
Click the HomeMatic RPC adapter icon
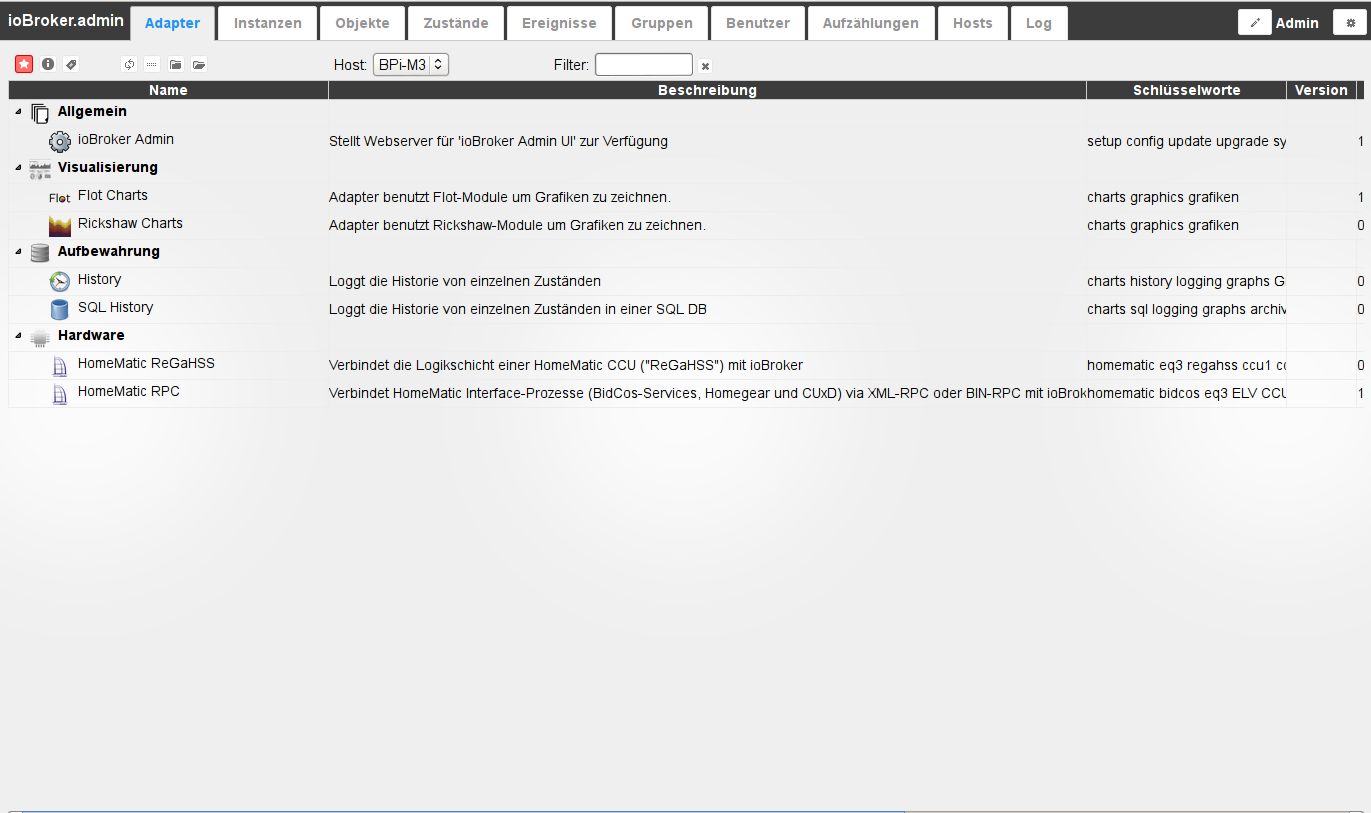(60, 393)
